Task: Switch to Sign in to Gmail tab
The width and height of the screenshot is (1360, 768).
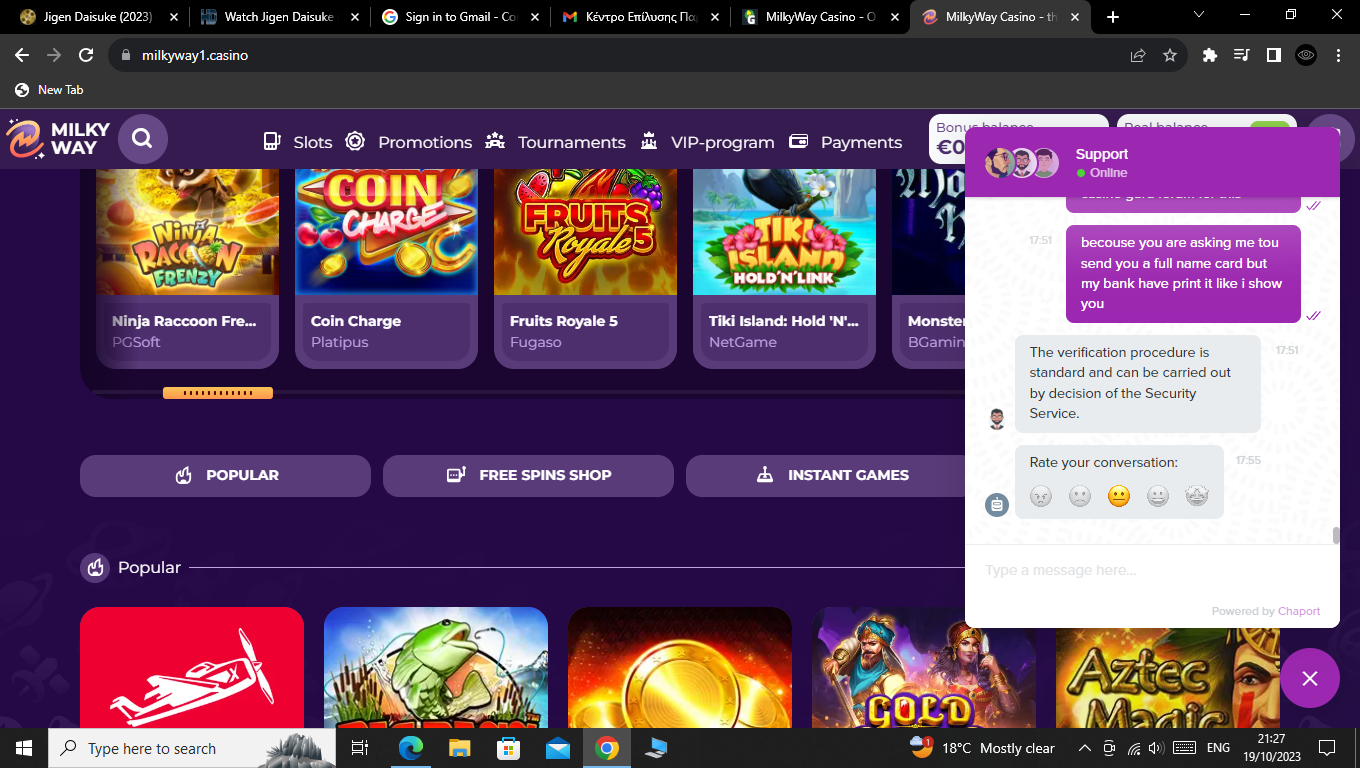Action: tap(459, 17)
